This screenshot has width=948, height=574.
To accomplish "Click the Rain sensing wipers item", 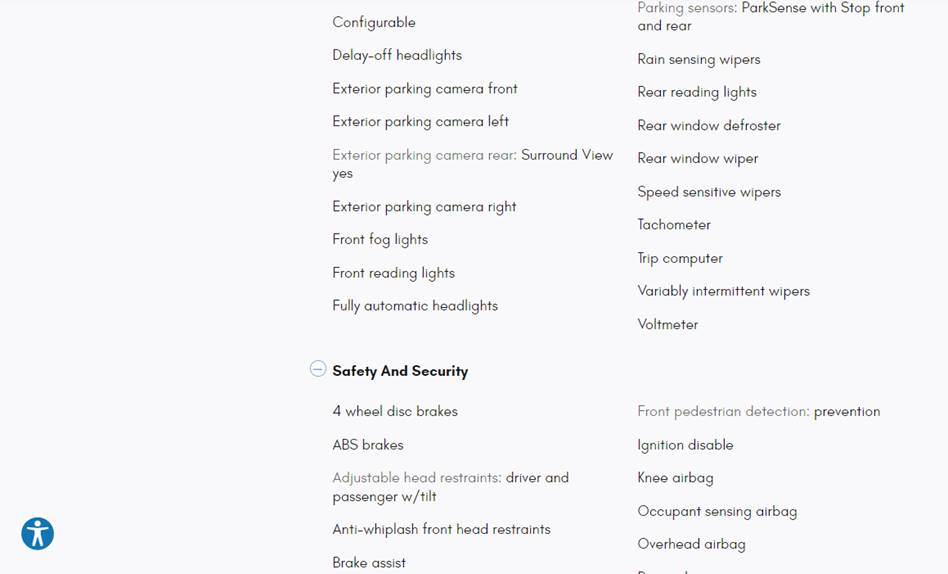I will point(699,60).
